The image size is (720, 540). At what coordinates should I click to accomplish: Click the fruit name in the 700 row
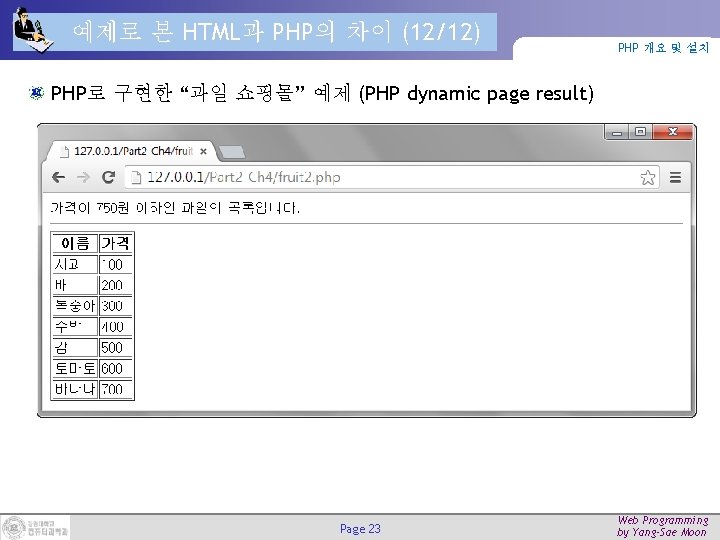click(x=75, y=389)
